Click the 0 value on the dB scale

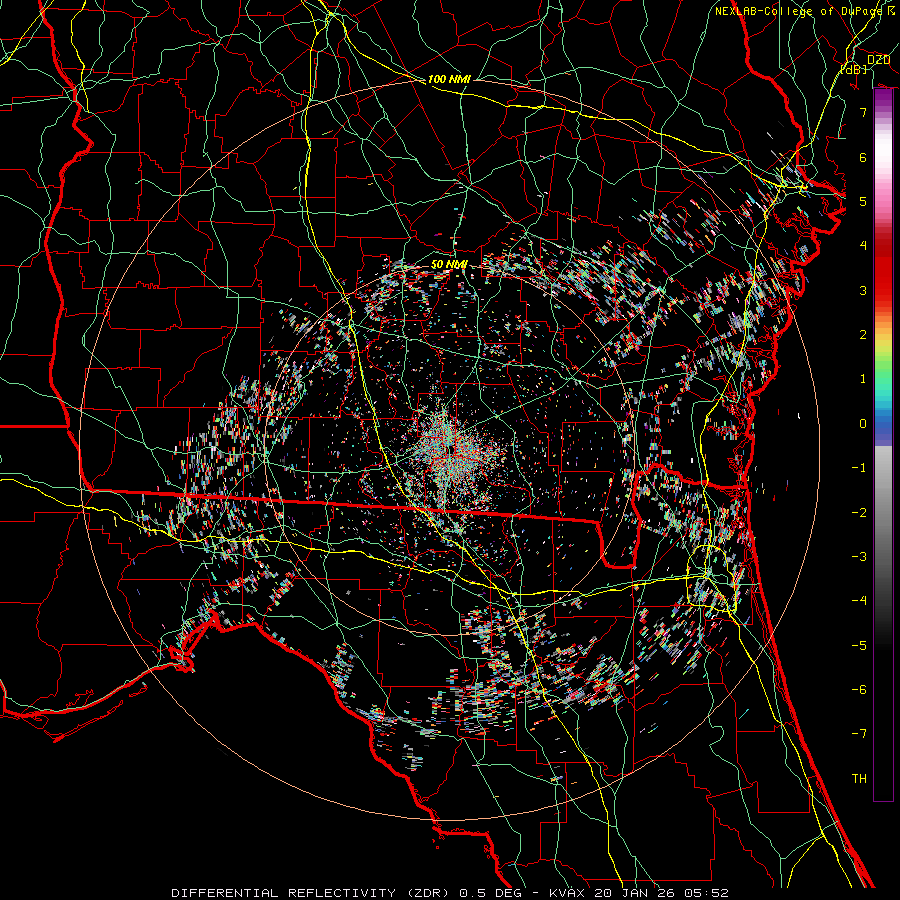click(x=861, y=423)
